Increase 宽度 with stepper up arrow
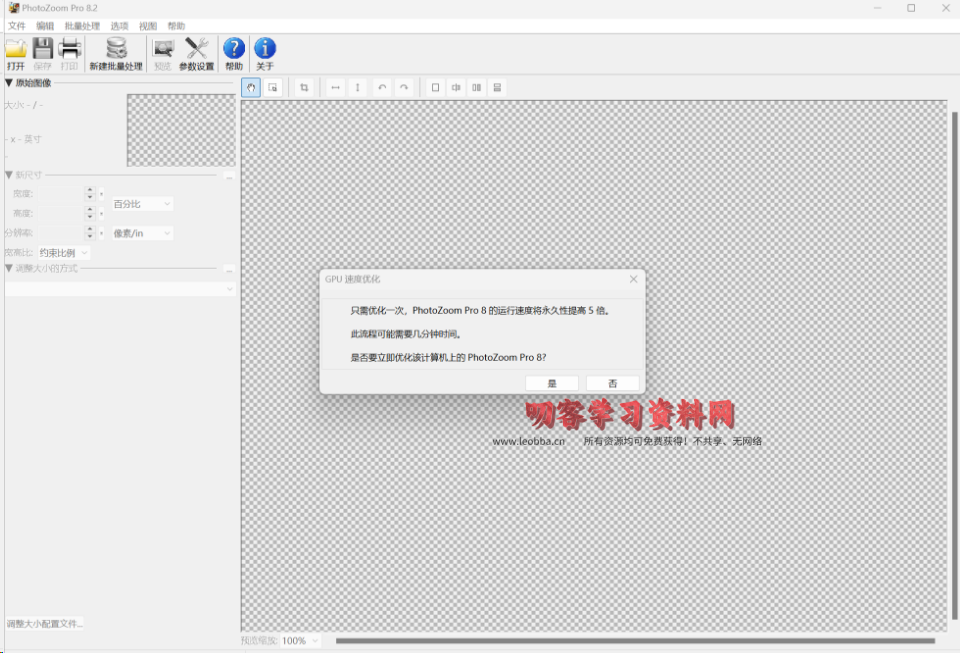Image resolution: width=960 pixels, height=653 pixels. (90, 190)
